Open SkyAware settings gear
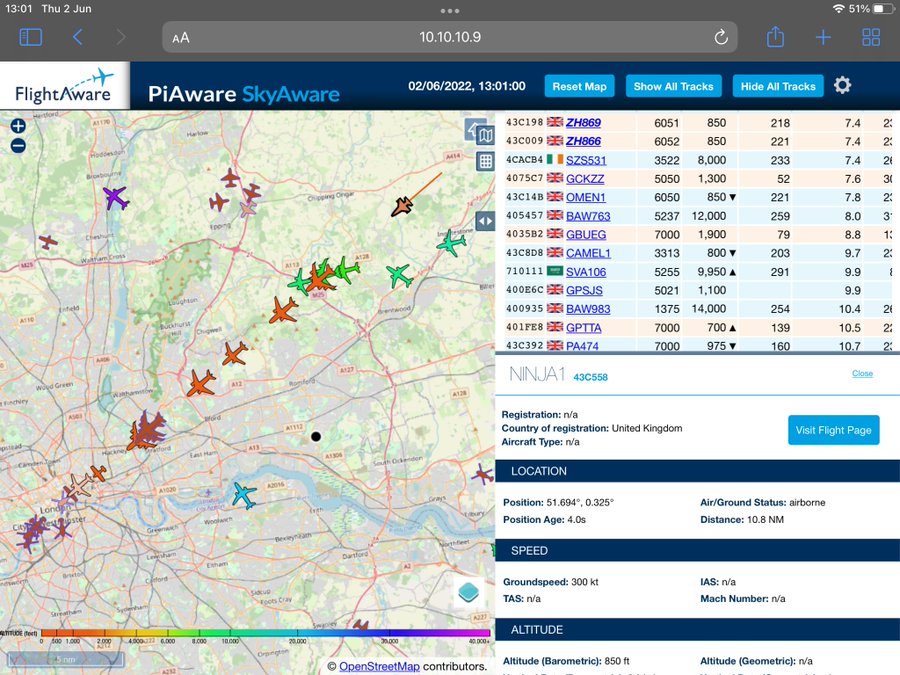 point(842,86)
